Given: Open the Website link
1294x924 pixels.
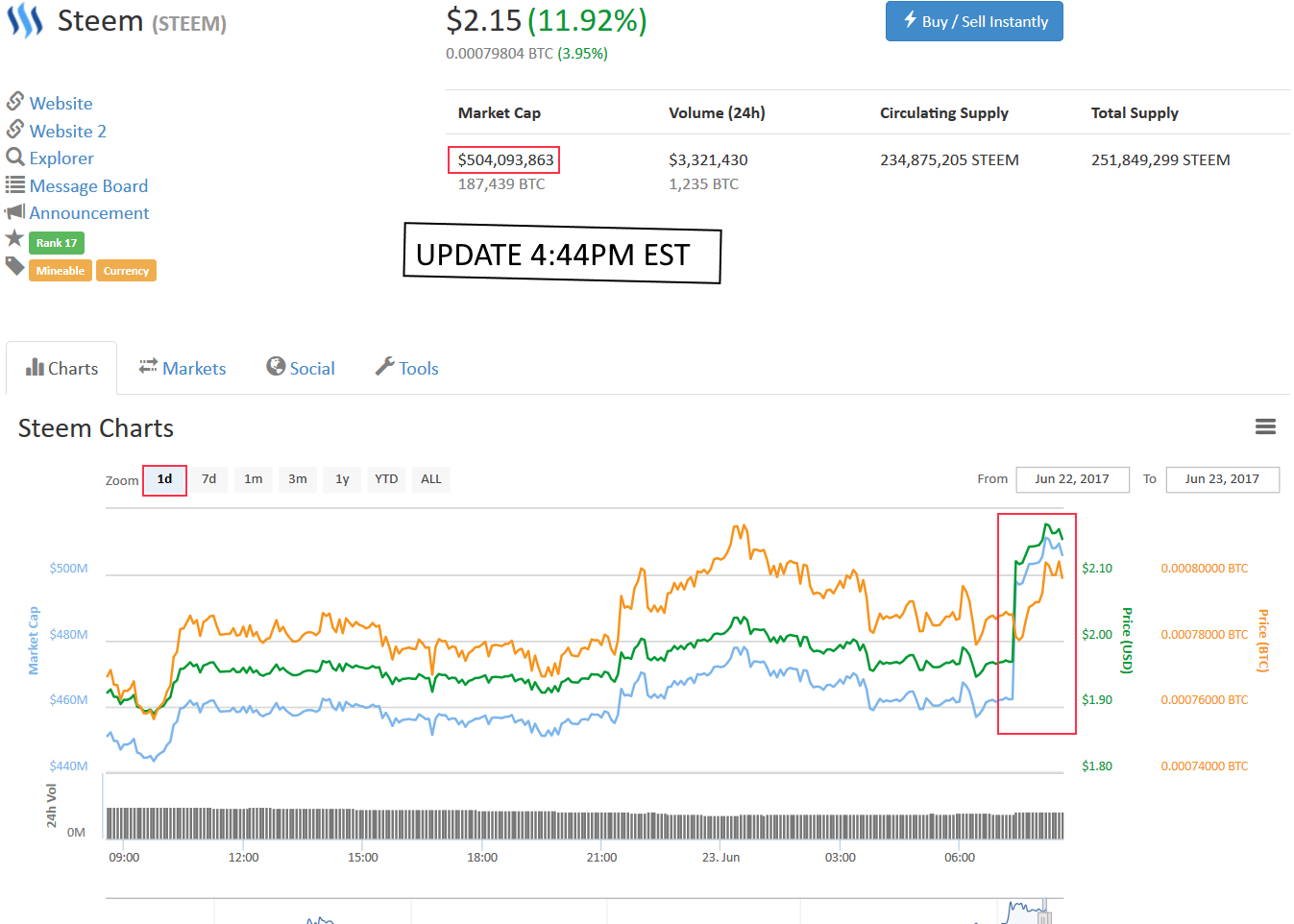Looking at the screenshot, I should (x=61, y=103).
